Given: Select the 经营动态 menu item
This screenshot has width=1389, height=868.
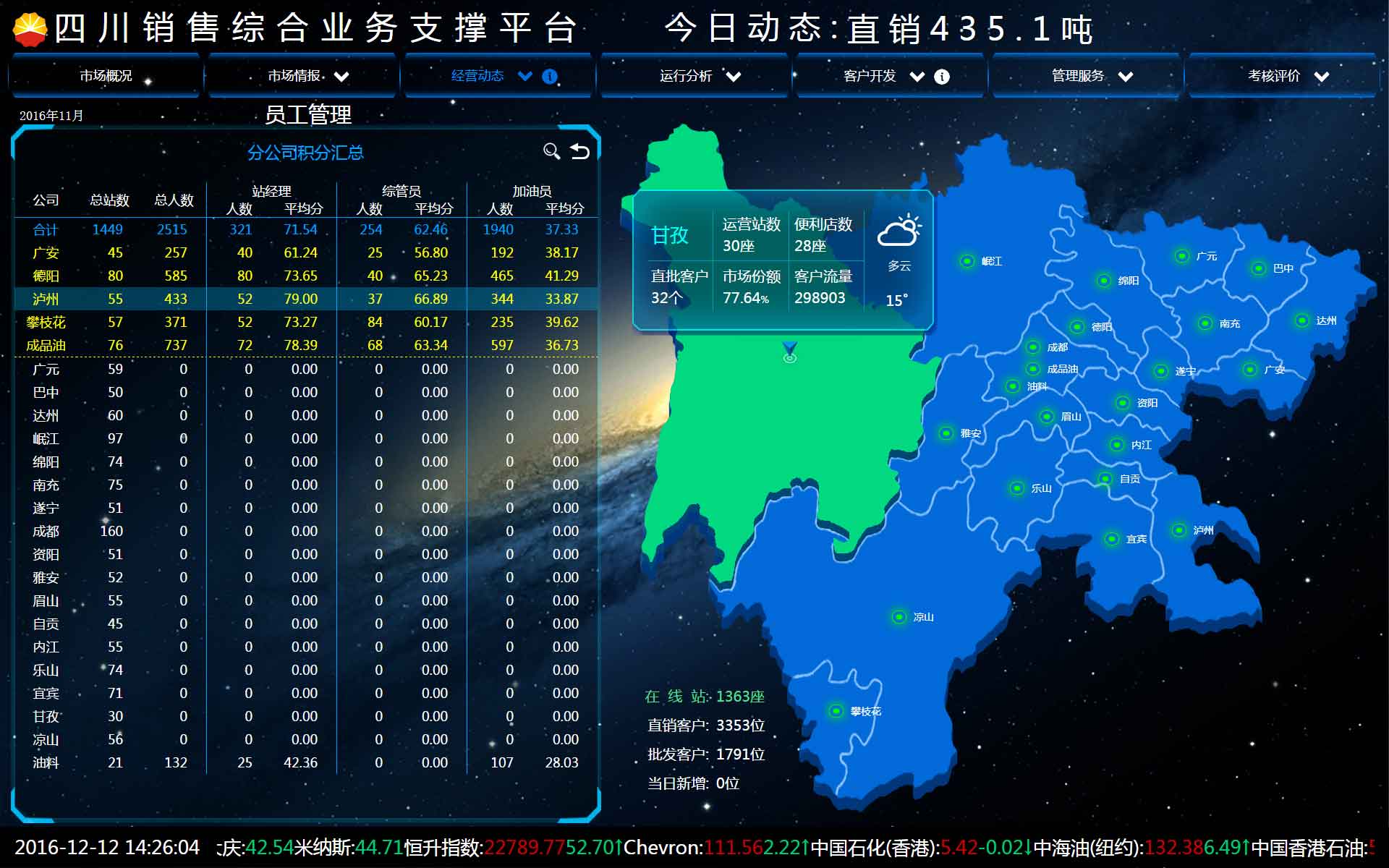Looking at the screenshot, I should click(x=477, y=76).
